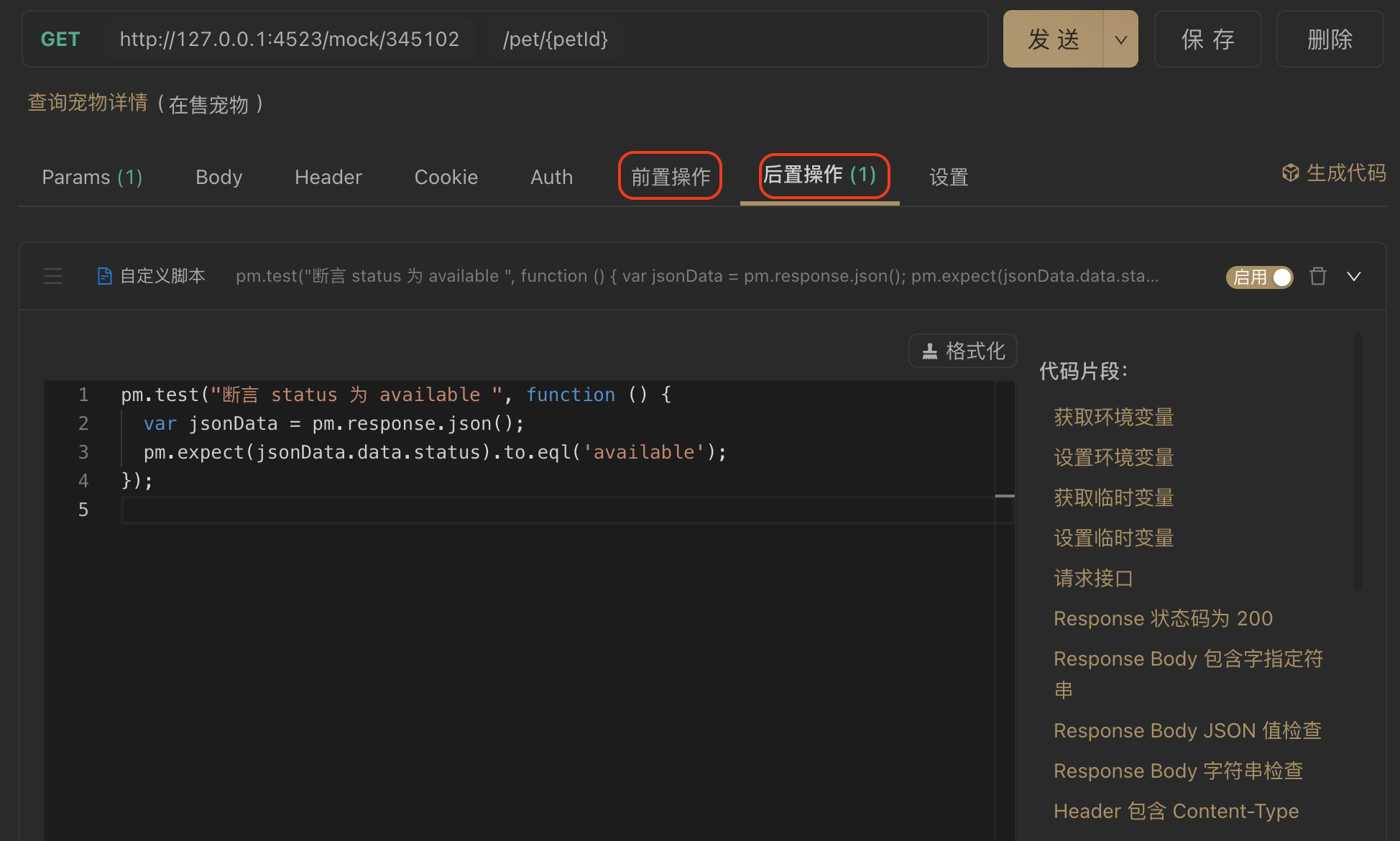Click the /pet/{petId} path field

[555, 39]
